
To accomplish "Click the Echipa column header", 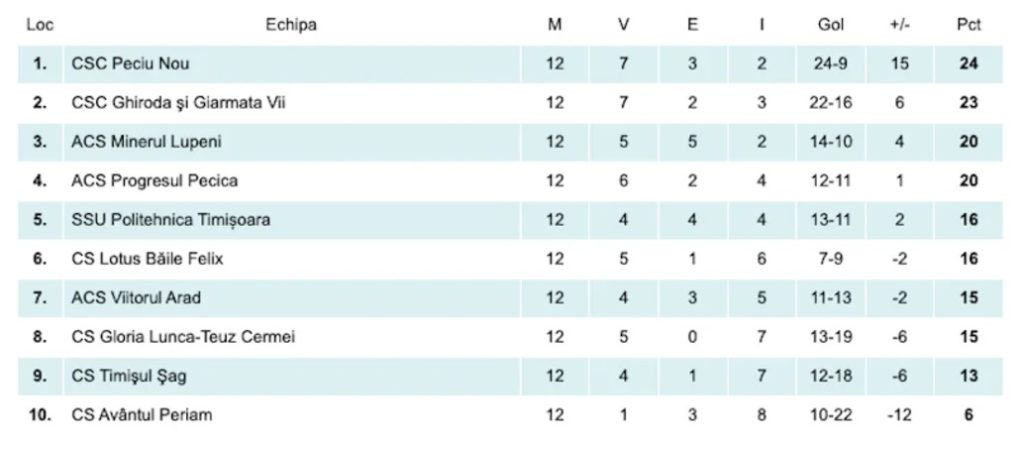I will pos(291,25).
